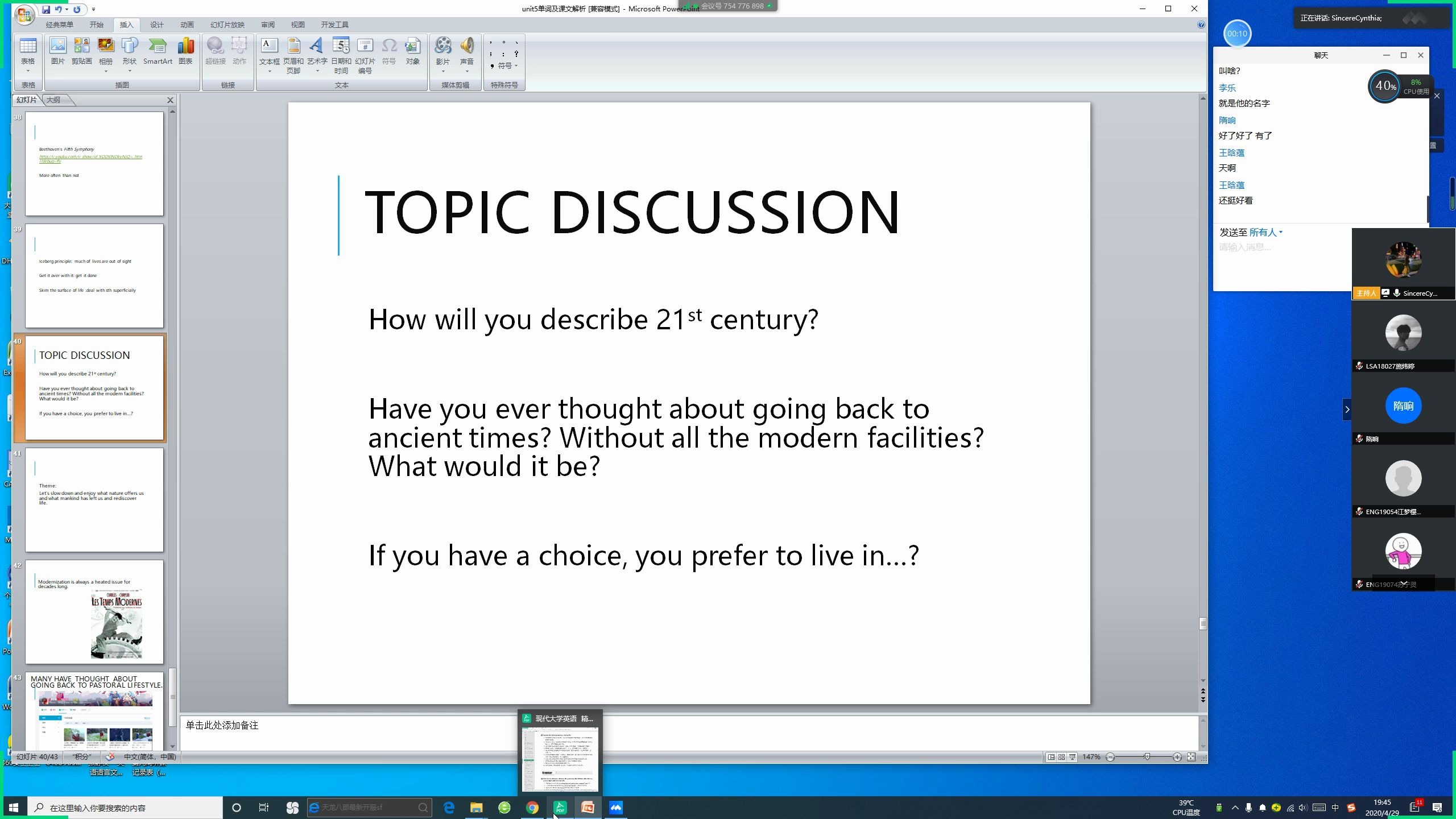Start slide show from status bar icon

[x=1073, y=757]
